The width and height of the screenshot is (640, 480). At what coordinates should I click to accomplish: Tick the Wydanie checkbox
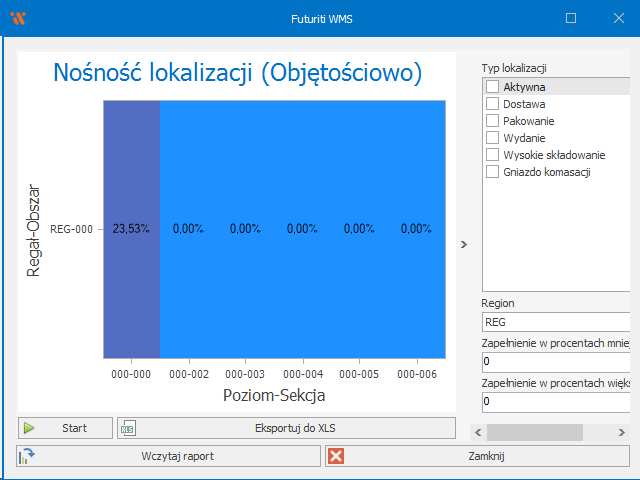pyautogui.click(x=492, y=138)
